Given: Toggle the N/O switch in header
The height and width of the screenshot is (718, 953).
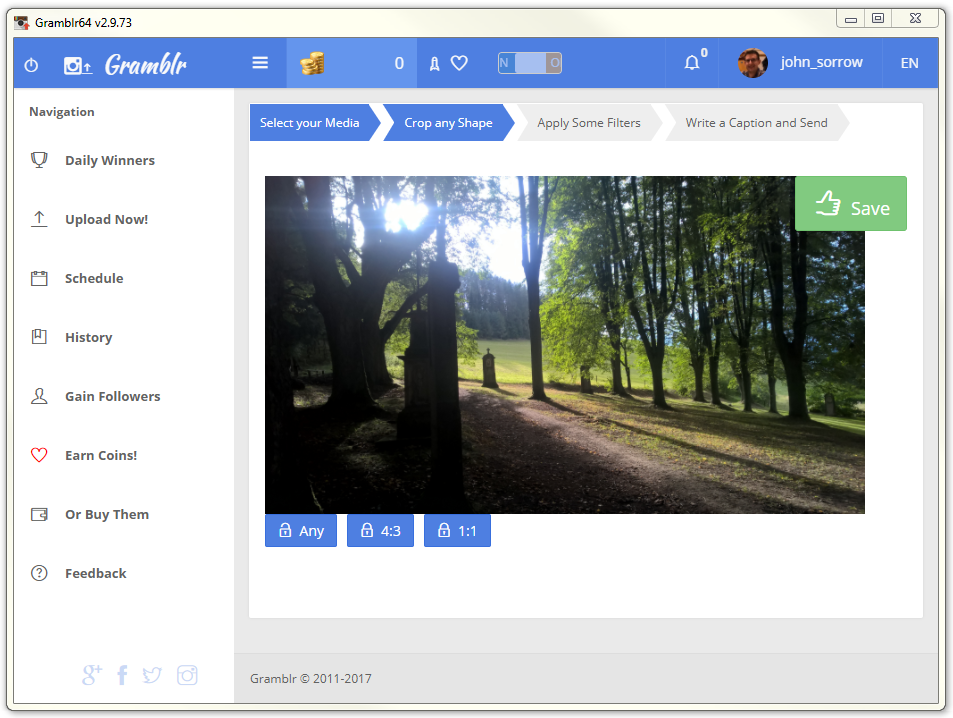Looking at the screenshot, I should coord(529,63).
